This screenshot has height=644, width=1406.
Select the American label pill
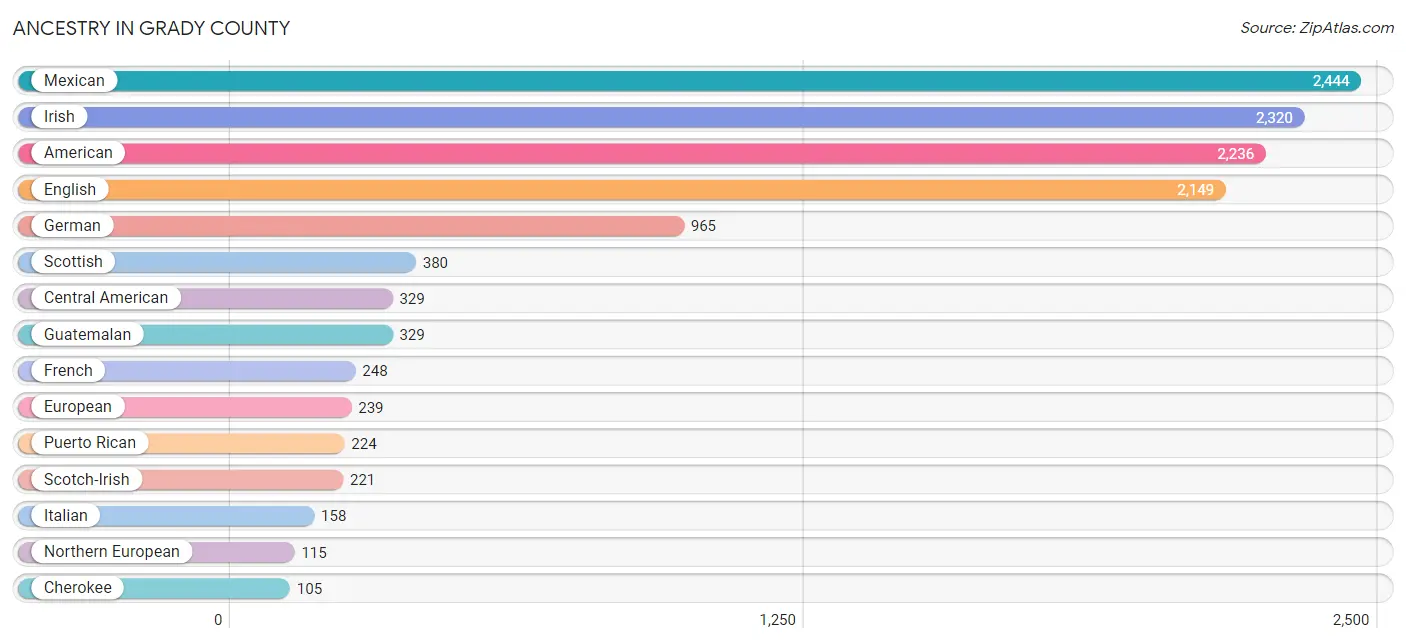point(78,153)
